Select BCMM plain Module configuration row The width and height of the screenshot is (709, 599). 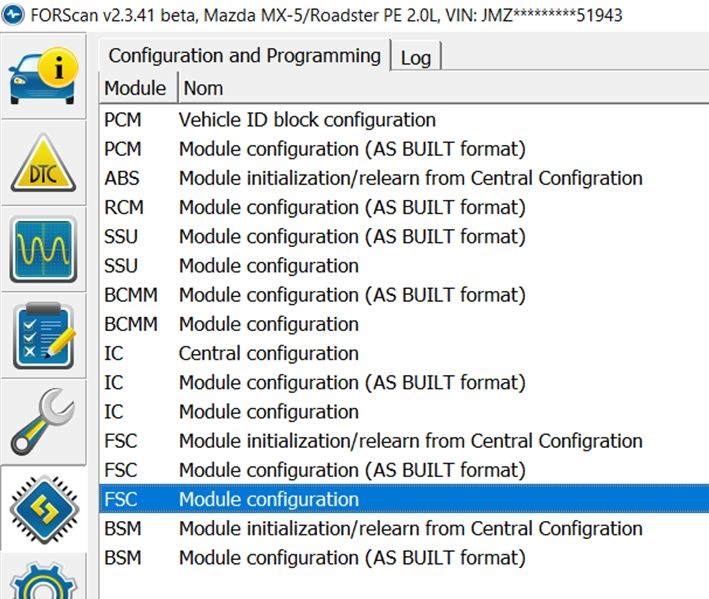point(404,324)
